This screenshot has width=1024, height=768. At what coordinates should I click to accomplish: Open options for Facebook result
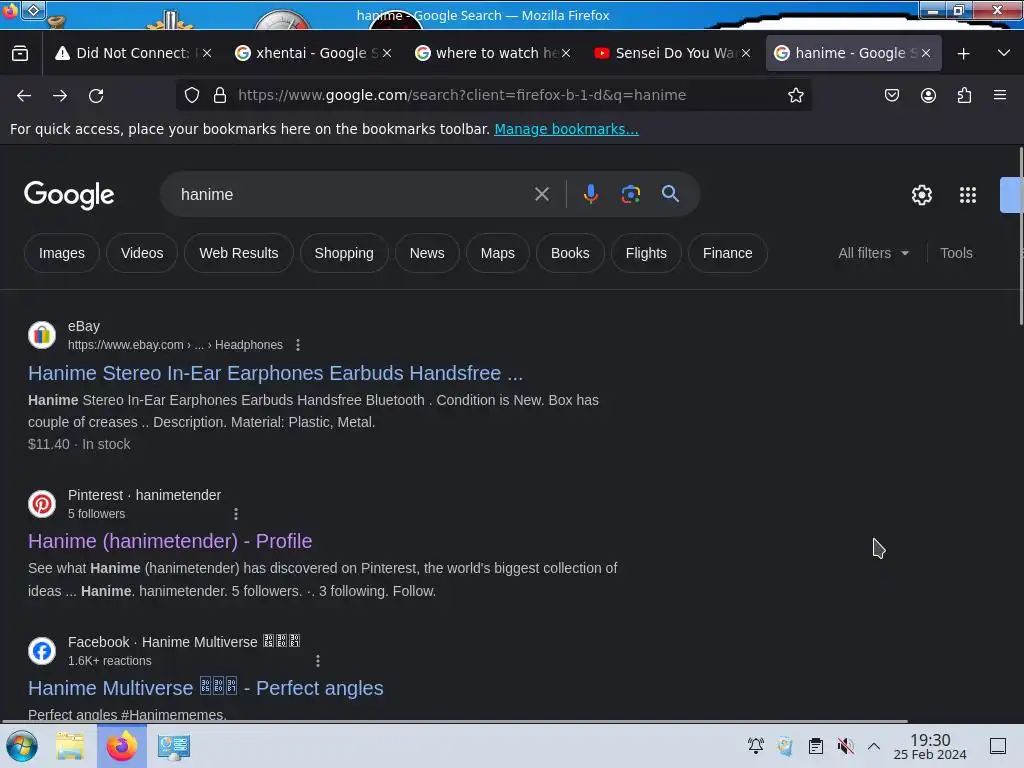(x=318, y=661)
